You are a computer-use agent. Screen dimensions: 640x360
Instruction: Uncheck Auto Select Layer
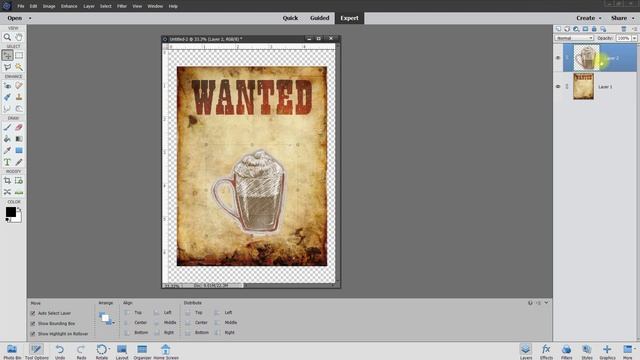33,313
